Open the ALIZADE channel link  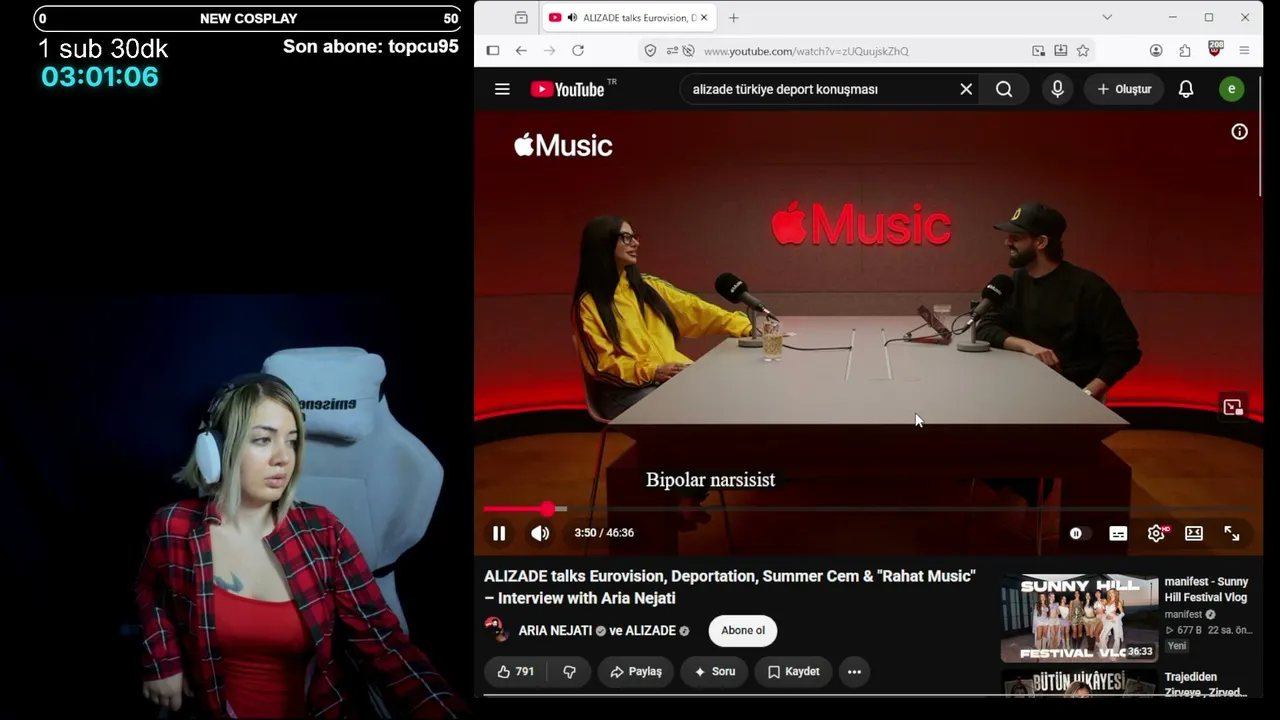point(650,631)
